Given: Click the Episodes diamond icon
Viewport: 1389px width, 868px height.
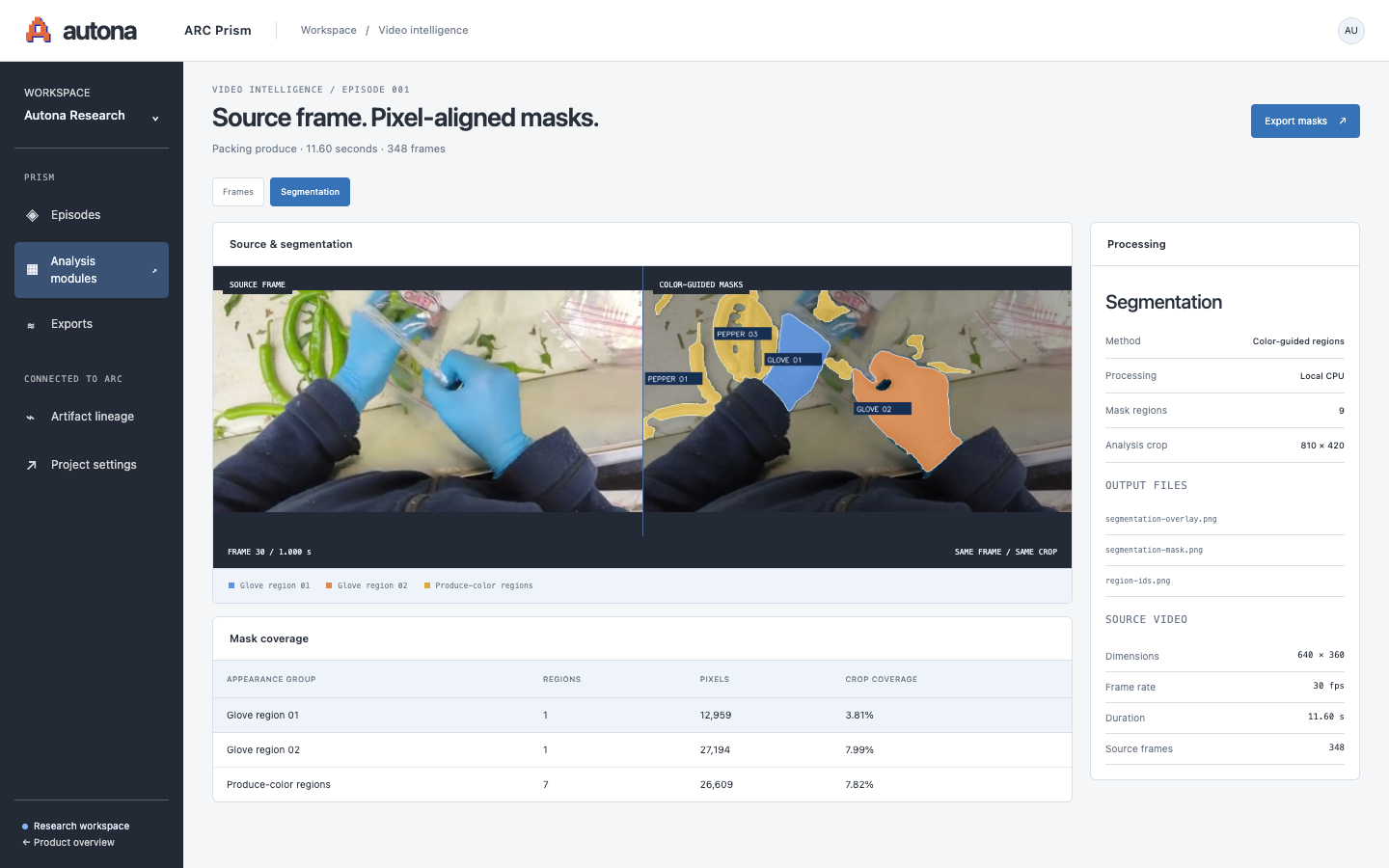Looking at the screenshot, I should click(32, 215).
